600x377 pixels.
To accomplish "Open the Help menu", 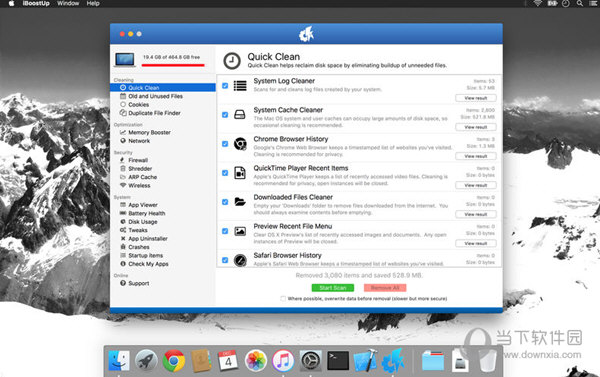I will [93, 3].
